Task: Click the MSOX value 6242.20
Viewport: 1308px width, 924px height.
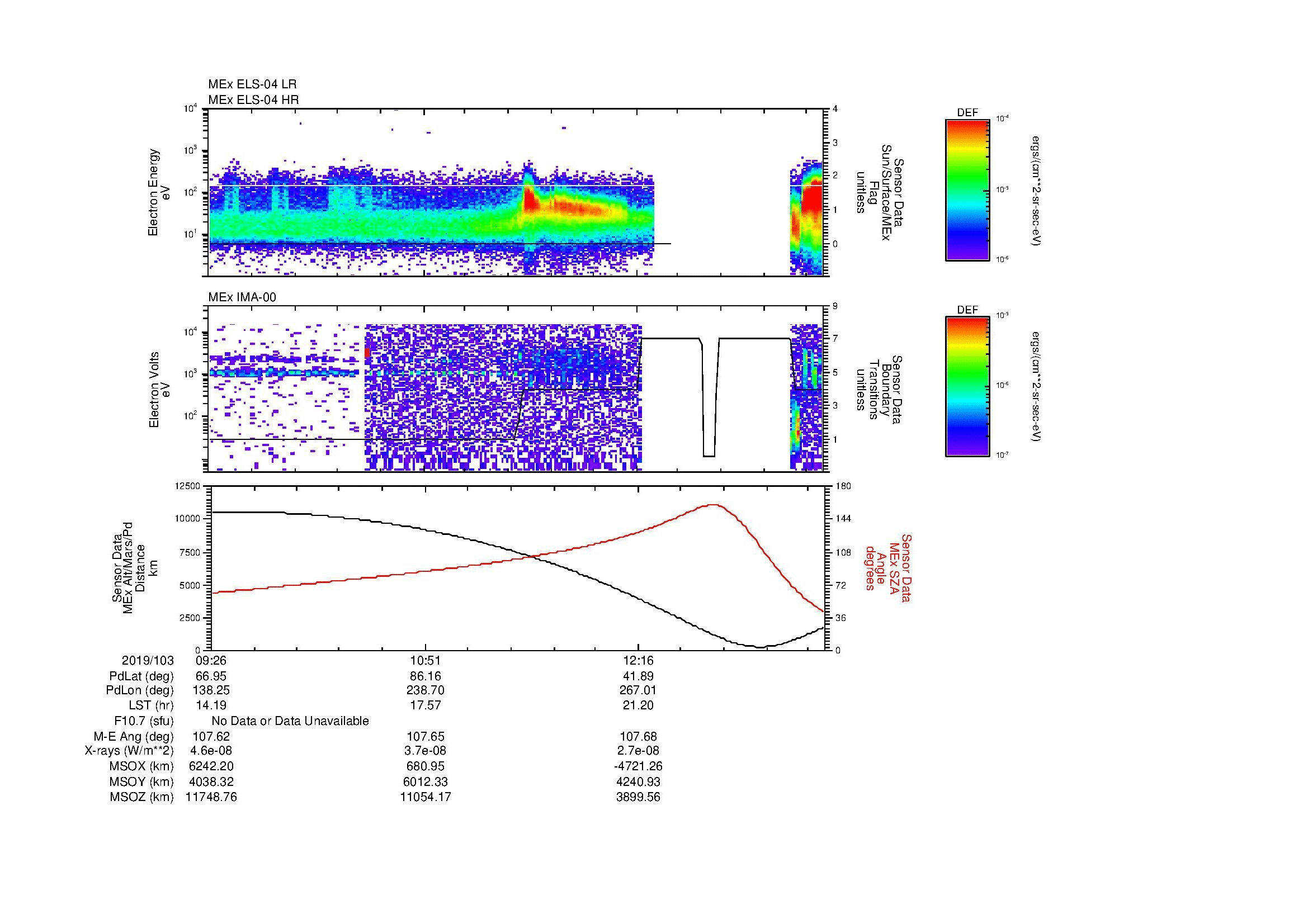Action: [211, 767]
